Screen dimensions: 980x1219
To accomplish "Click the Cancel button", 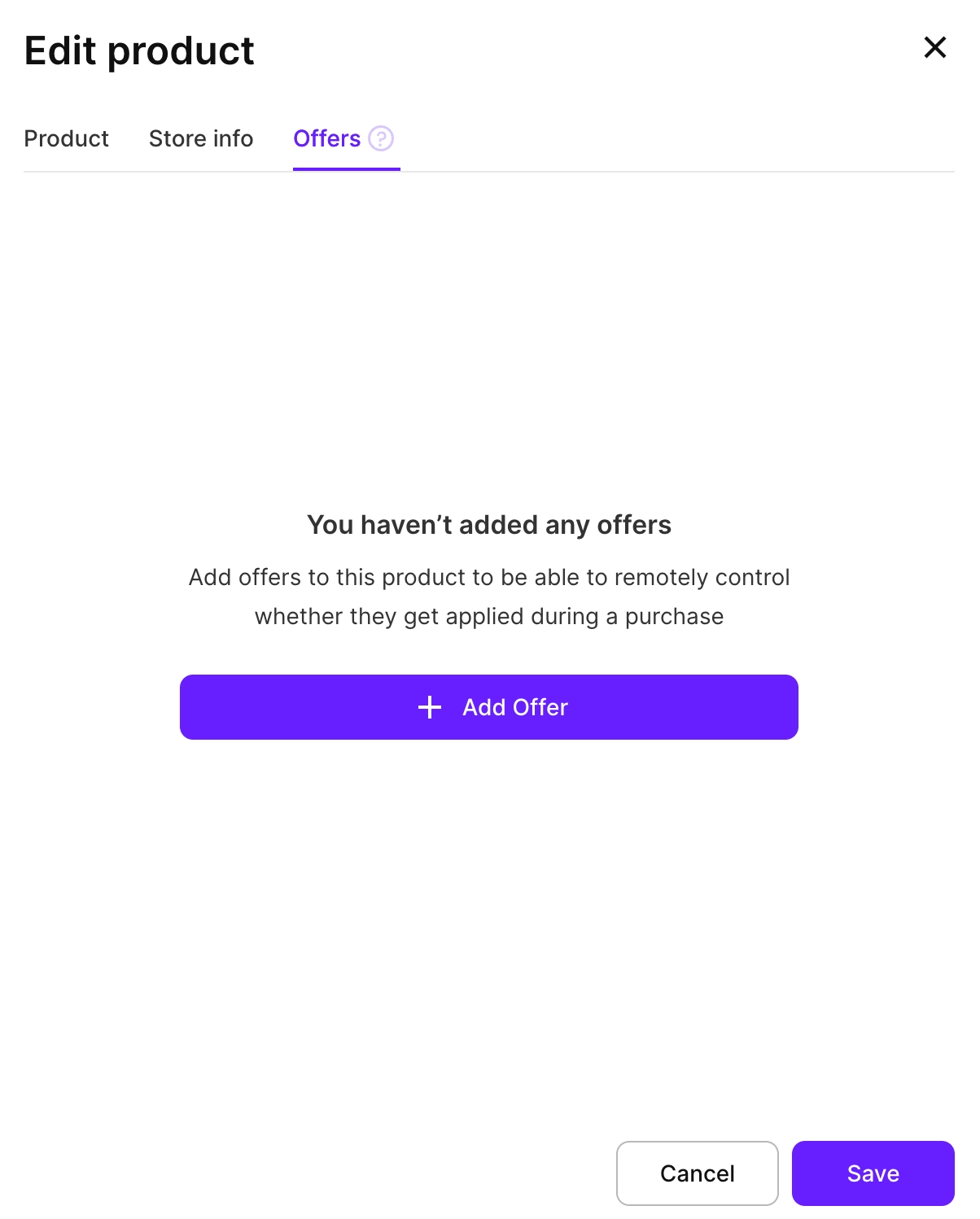I will click(697, 1173).
